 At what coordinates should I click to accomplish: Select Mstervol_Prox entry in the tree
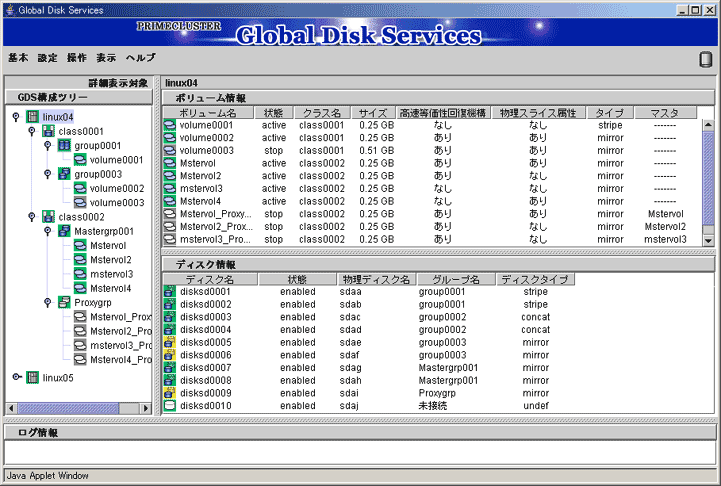(120, 317)
